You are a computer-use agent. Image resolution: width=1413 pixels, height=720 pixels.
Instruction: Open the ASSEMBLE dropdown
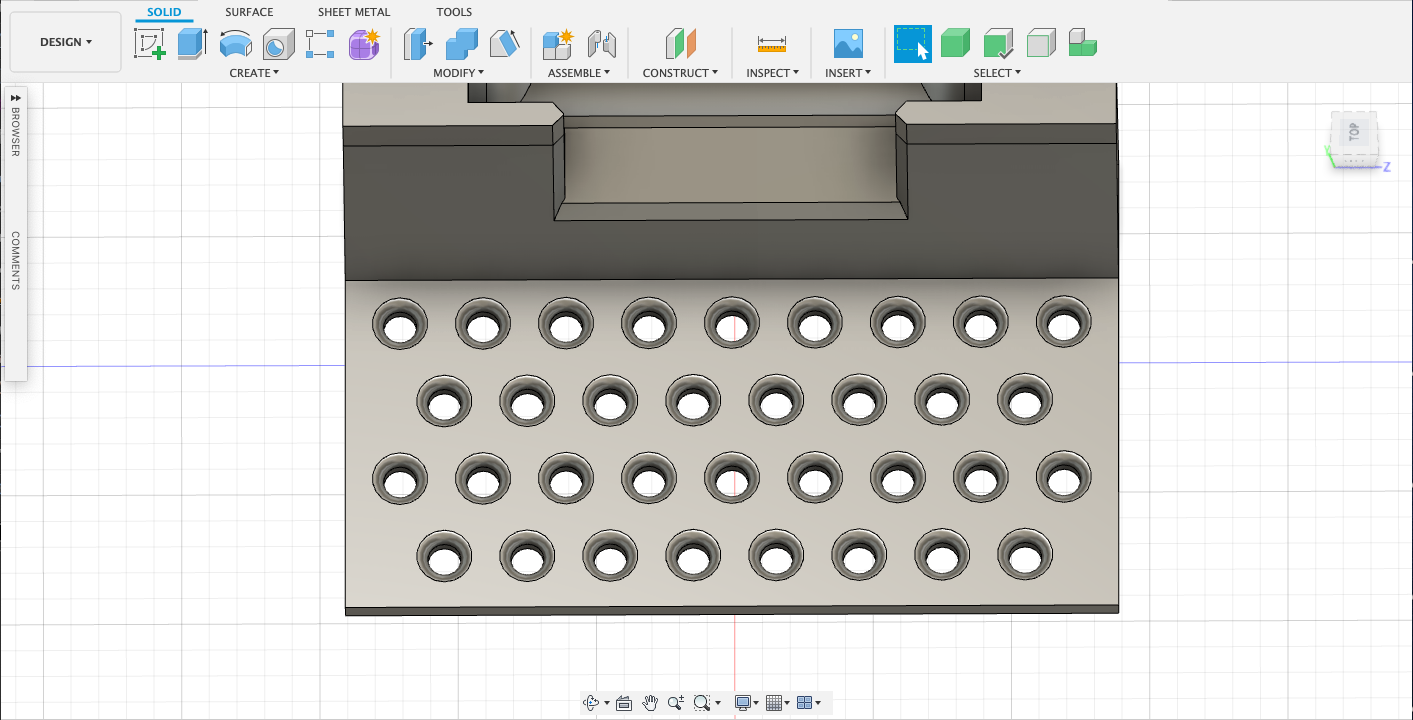tap(579, 73)
